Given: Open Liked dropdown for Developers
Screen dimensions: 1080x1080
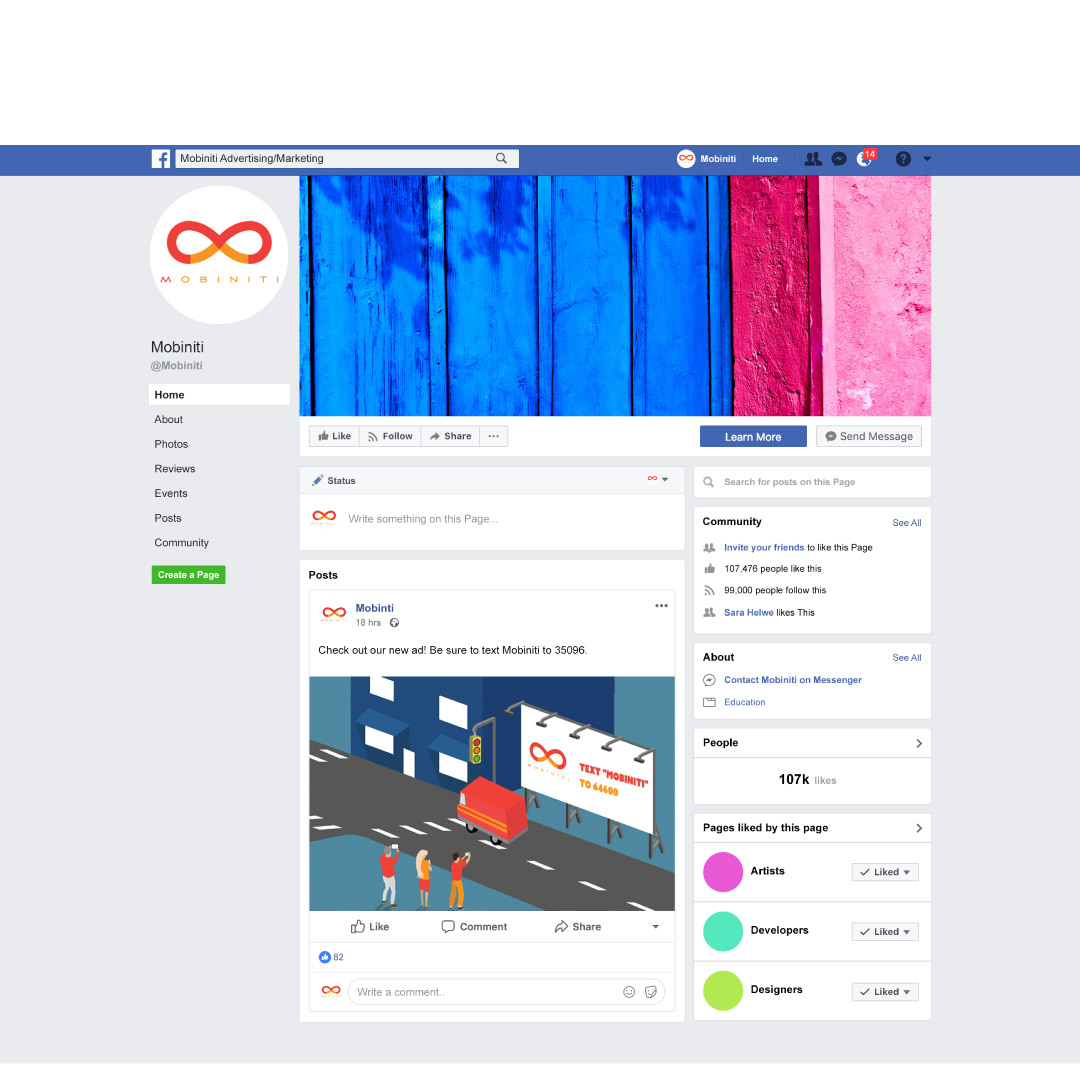Looking at the screenshot, I should point(885,932).
